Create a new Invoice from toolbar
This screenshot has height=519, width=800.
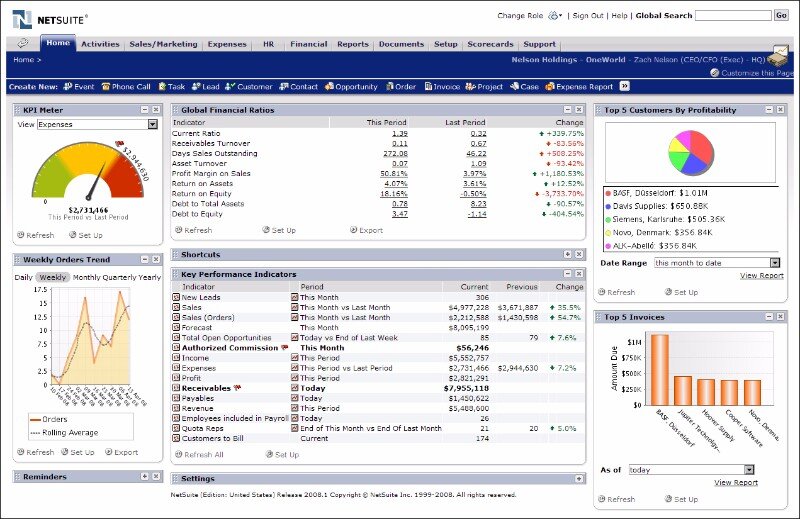[x=427, y=87]
